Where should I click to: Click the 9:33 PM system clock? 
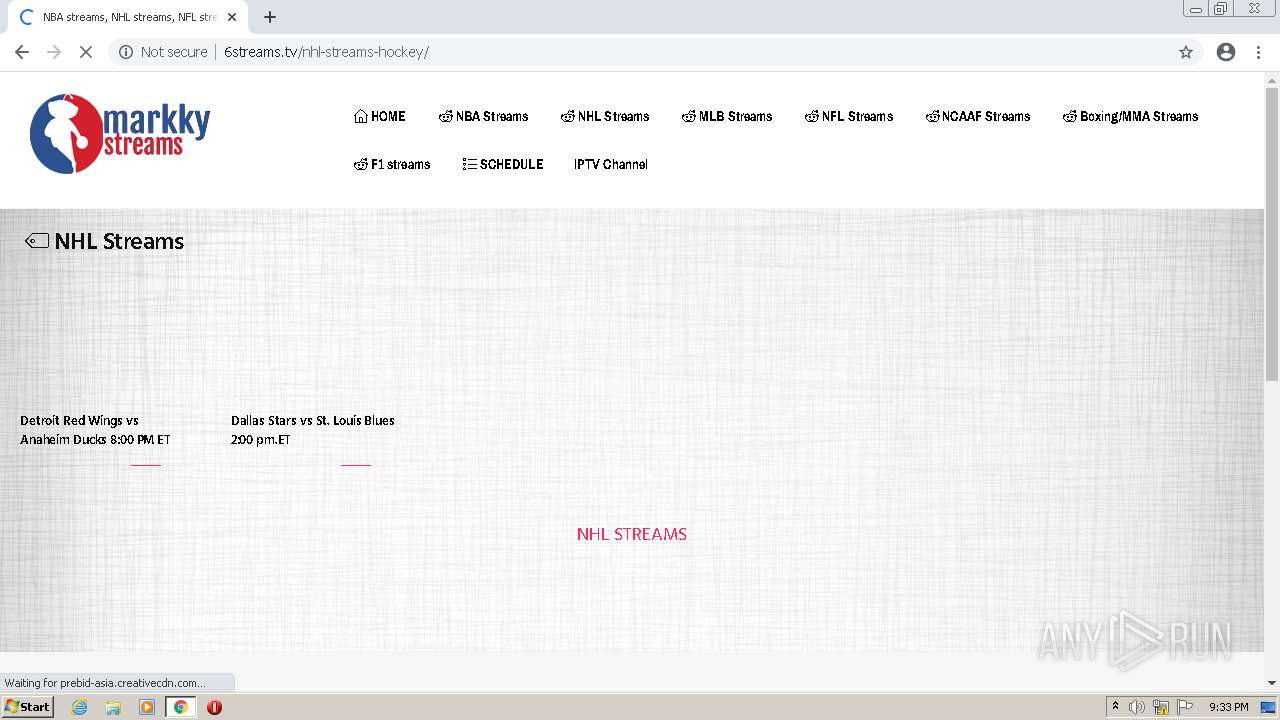tap(1228, 707)
